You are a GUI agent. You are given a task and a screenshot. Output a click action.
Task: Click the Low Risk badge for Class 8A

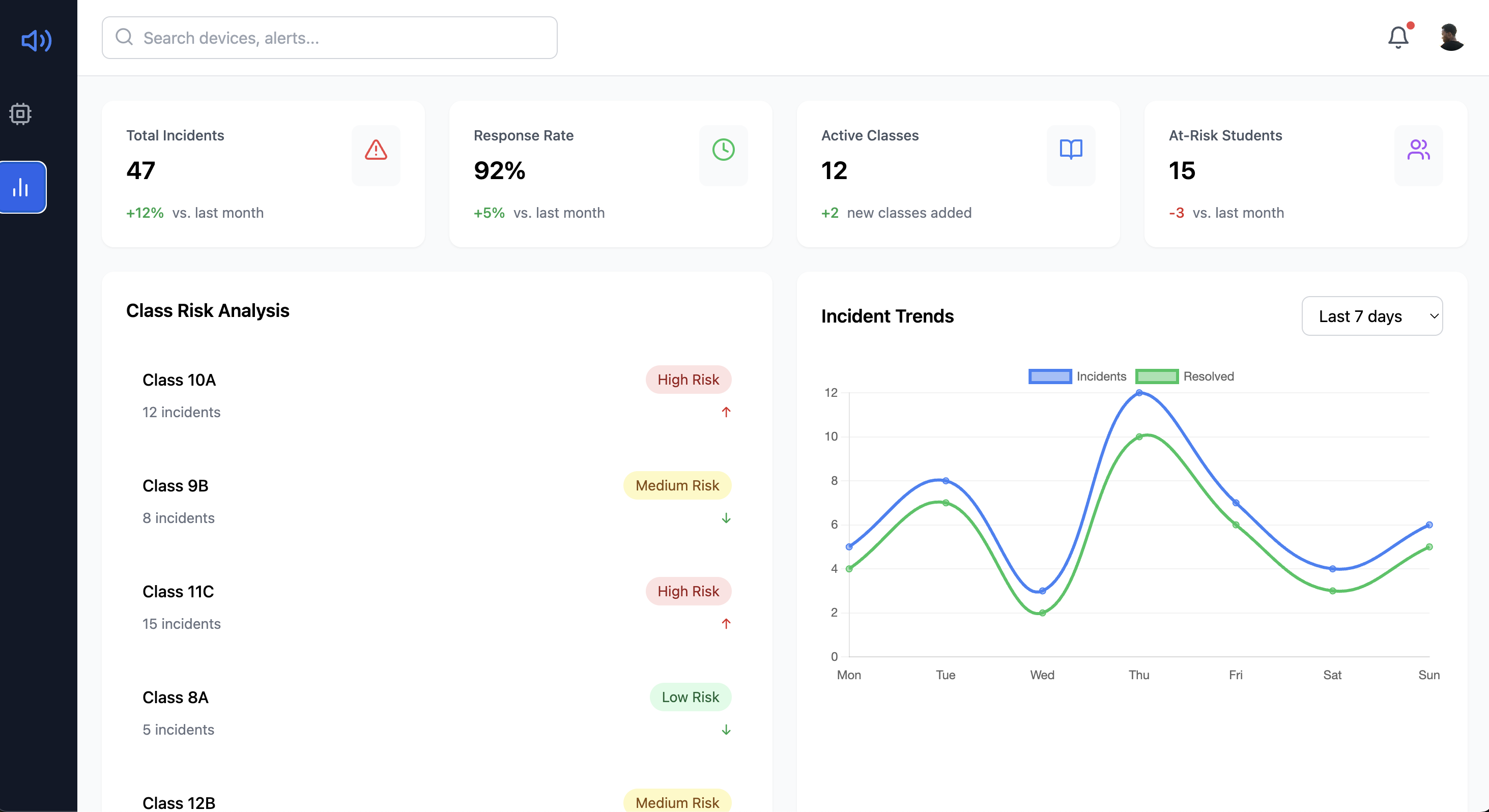[690, 697]
